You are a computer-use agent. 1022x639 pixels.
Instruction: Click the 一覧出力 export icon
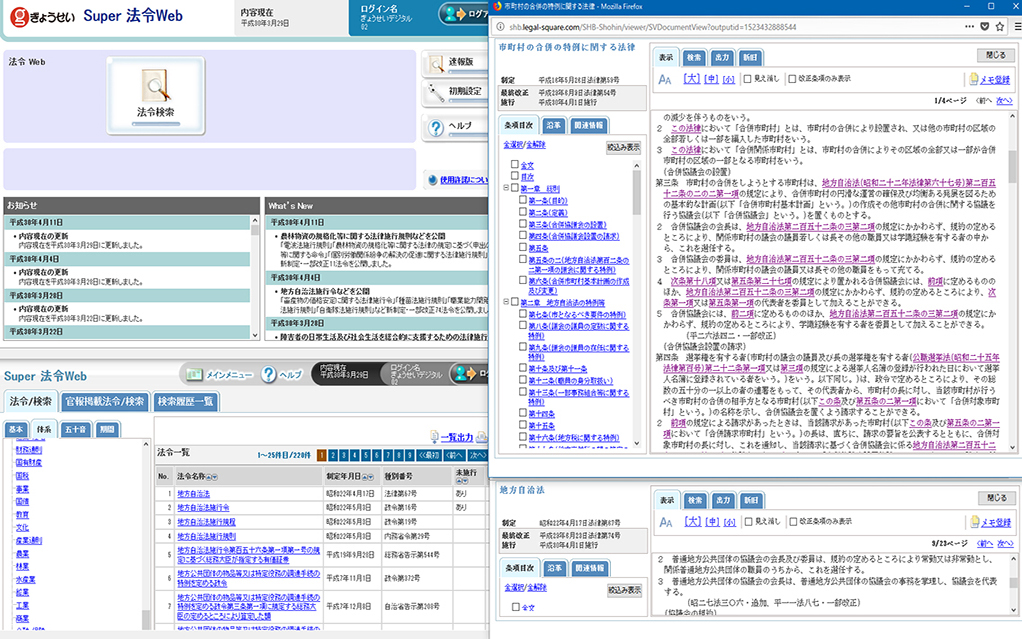point(434,437)
